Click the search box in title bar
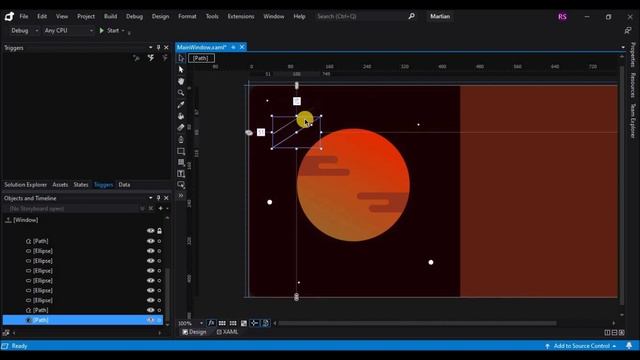This screenshot has height=360, width=640. [x=365, y=16]
